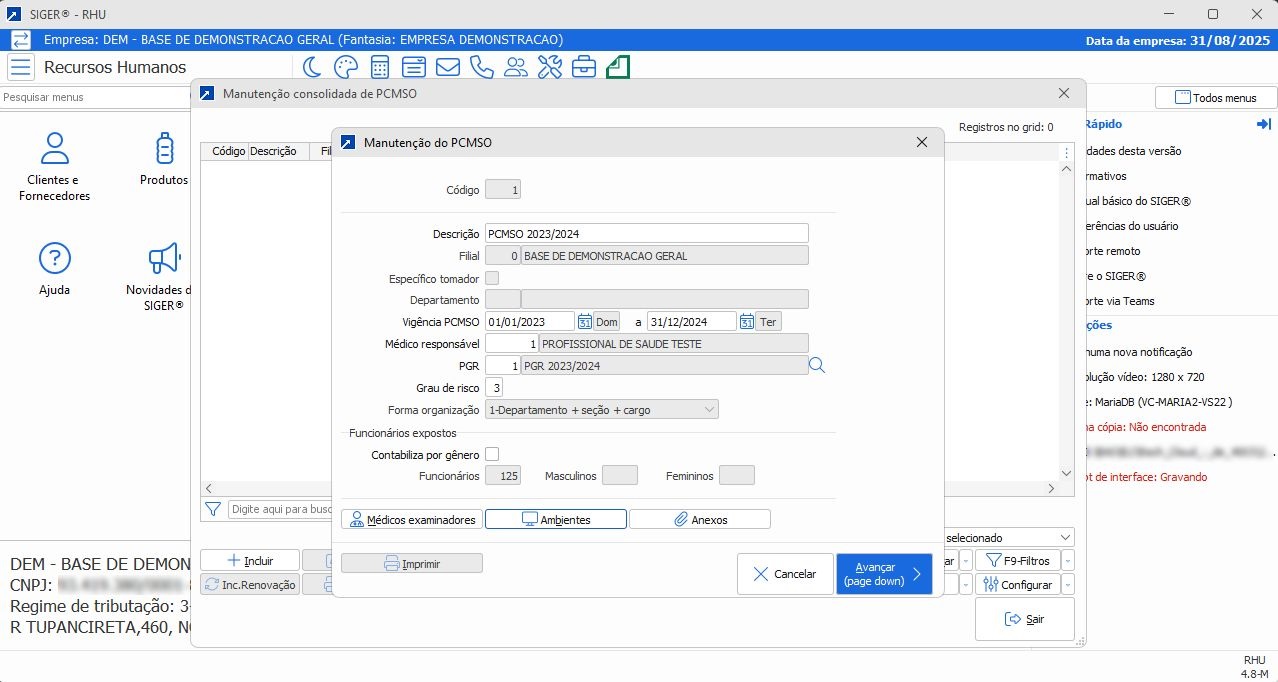Enable Contabiliza por gênero checkbox
Screen dimensions: 1278x682
(492, 454)
